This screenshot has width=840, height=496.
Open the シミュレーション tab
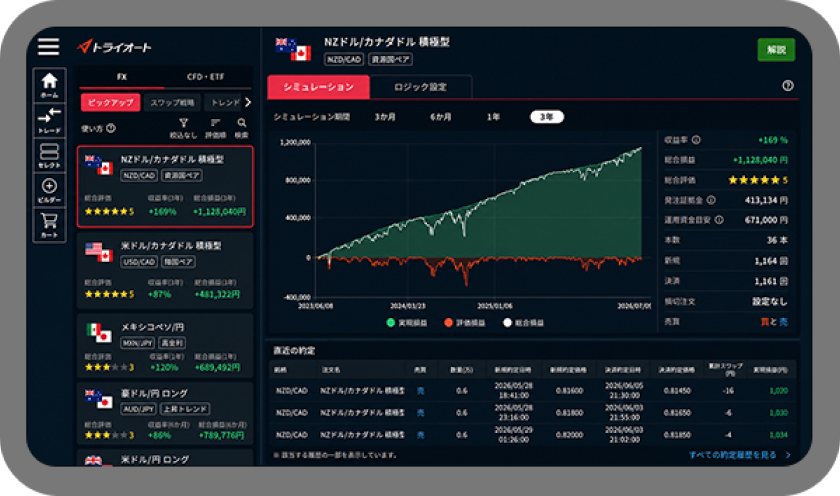click(x=318, y=87)
